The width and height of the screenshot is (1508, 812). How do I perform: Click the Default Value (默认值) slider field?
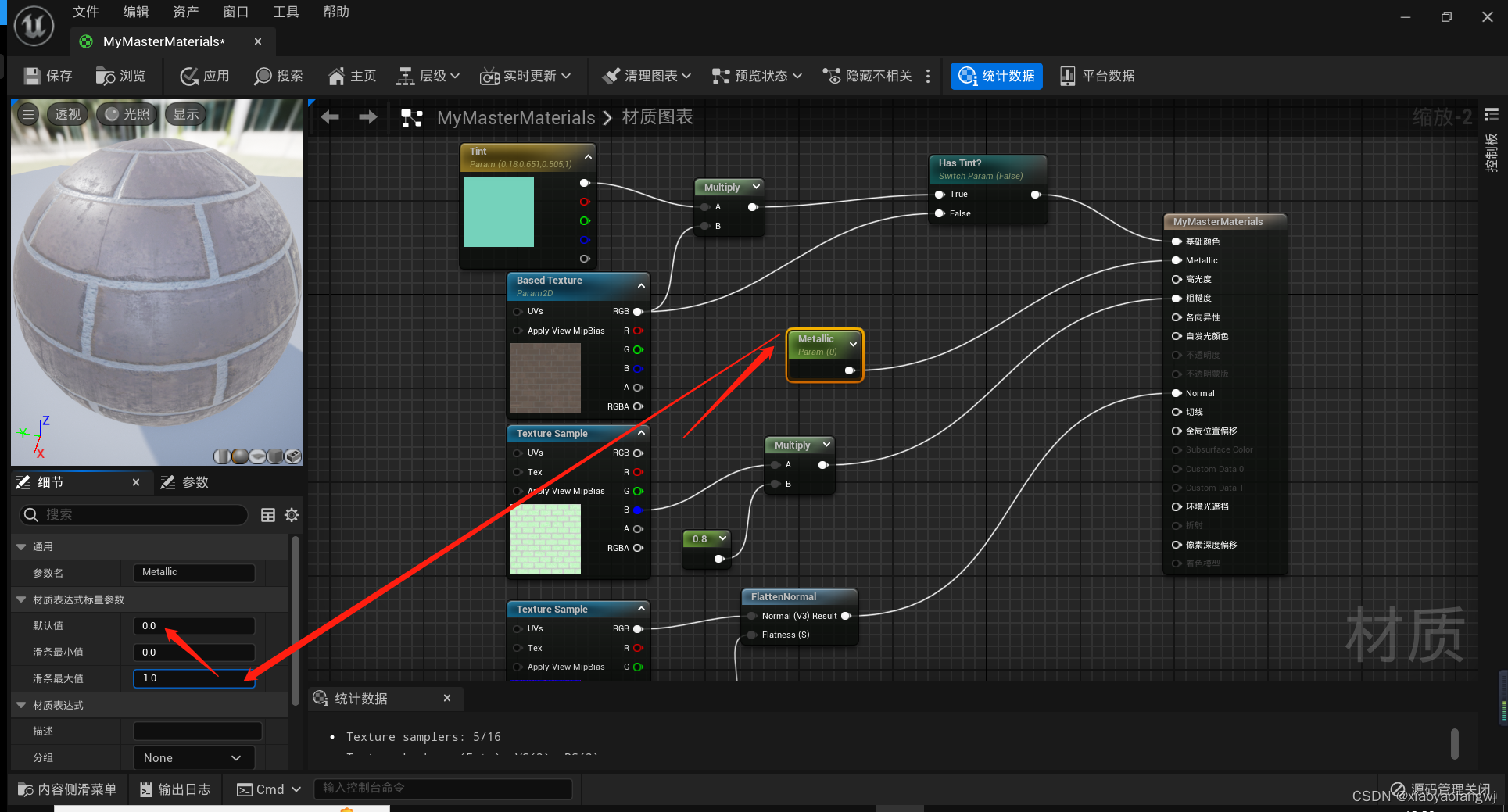click(194, 626)
